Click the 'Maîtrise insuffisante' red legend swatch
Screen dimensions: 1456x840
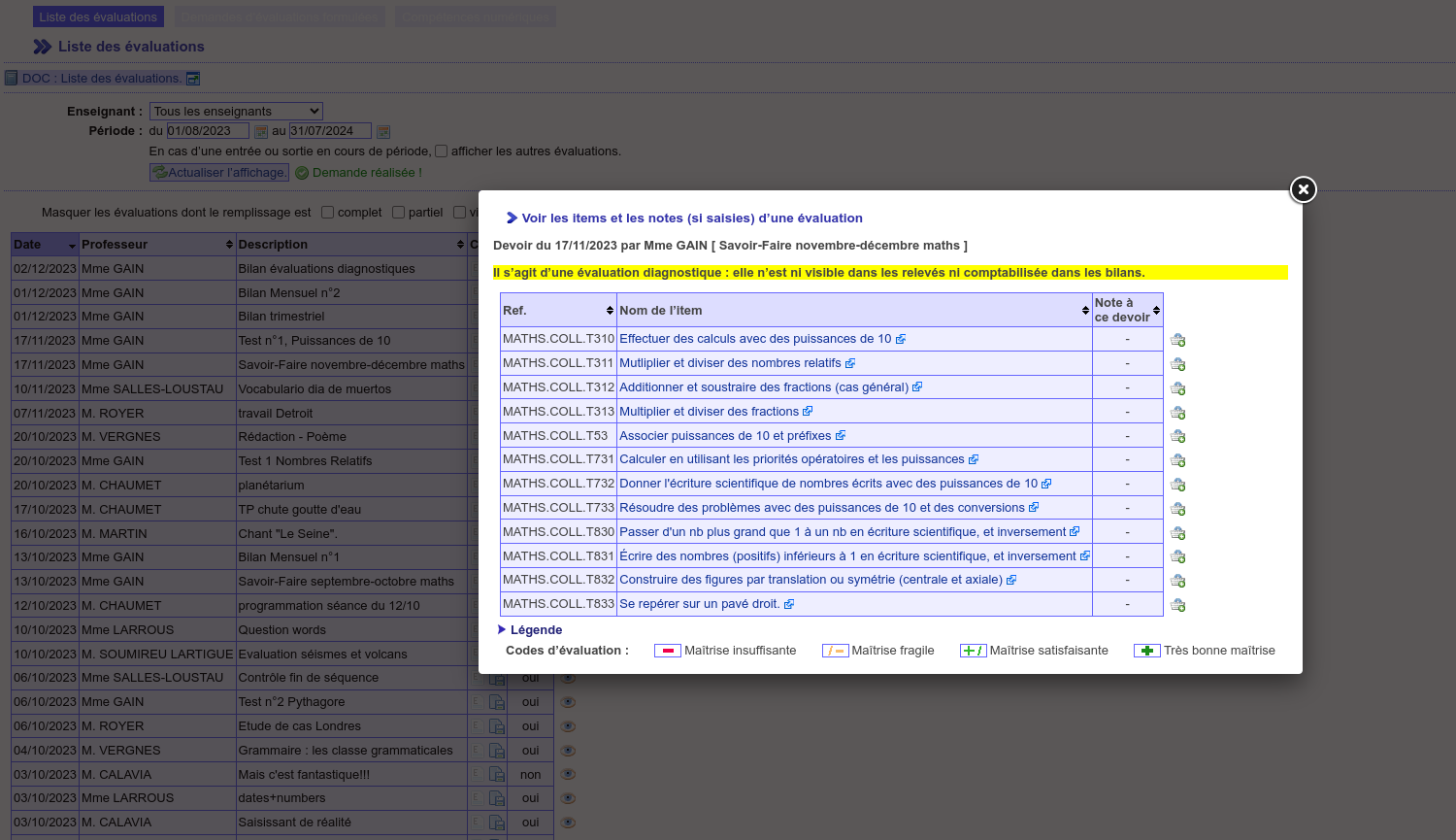668,651
